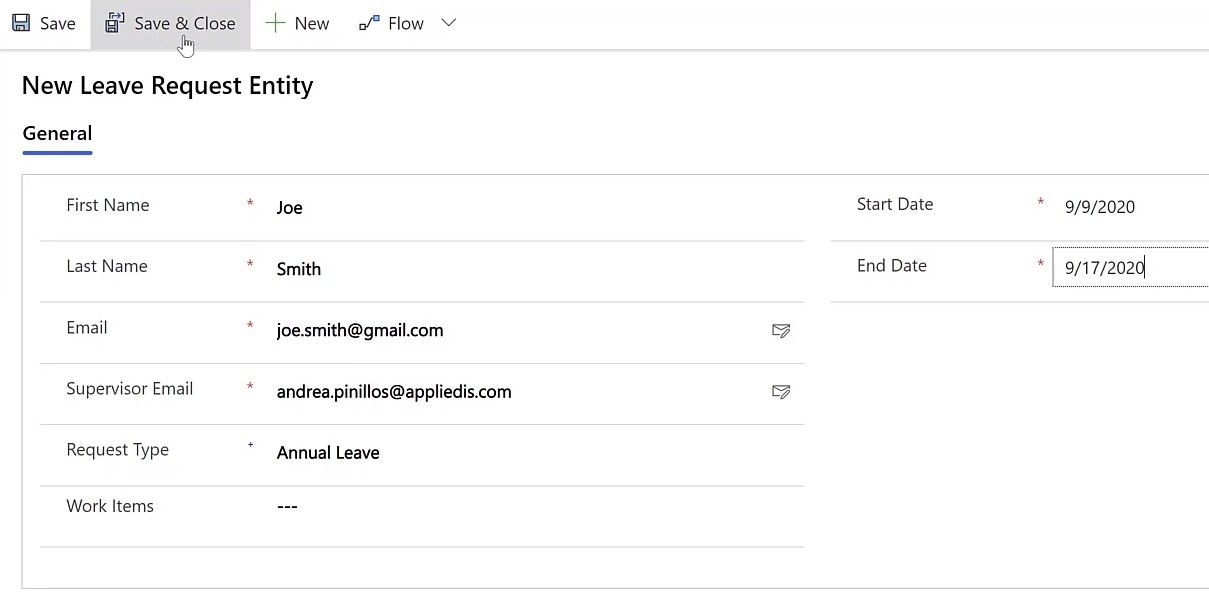
Task: Expand the Flow dropdown chevron
Action: tap(448, 23)
